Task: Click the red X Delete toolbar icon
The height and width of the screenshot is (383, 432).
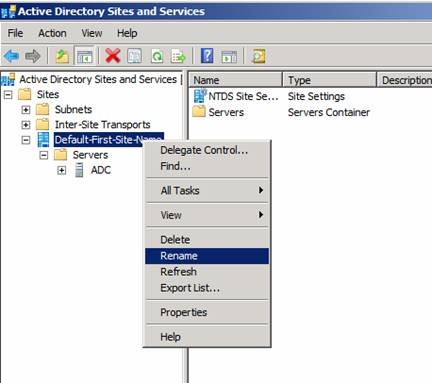Action: click(113, 56)
